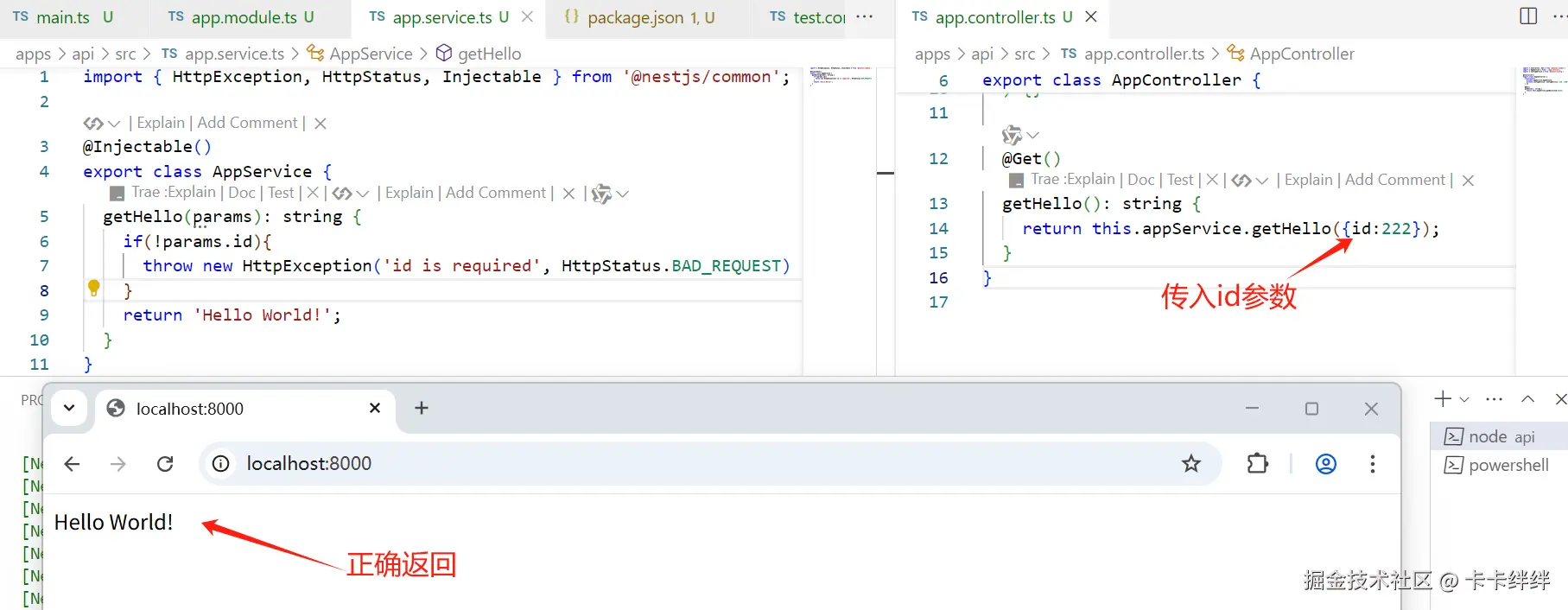1568x610 pixels.
Task: Click the AppService class breadcrumb
Action: click(x=371, y=54)
